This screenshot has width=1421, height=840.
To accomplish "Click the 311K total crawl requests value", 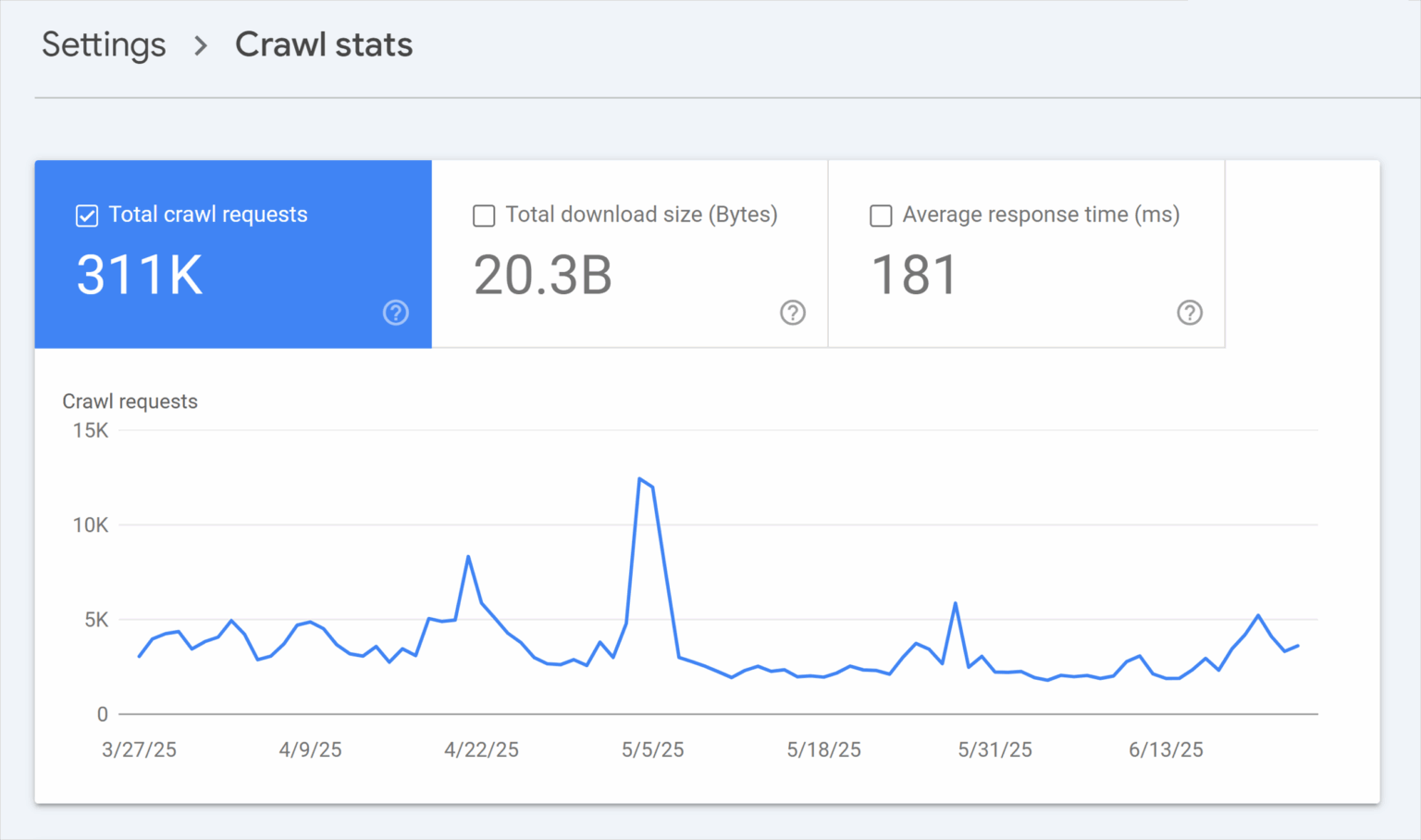I will tap(139, 274).
